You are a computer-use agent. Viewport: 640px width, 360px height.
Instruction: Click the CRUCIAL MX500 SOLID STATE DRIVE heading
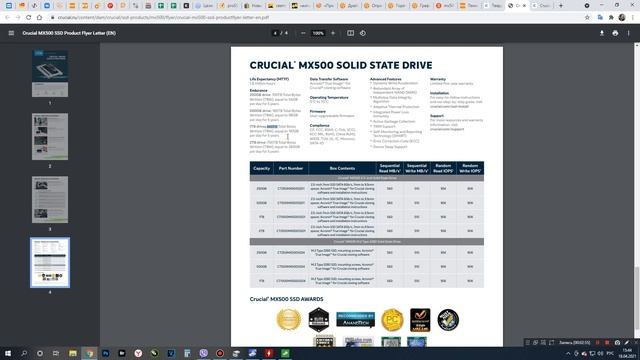coord(341,65)
